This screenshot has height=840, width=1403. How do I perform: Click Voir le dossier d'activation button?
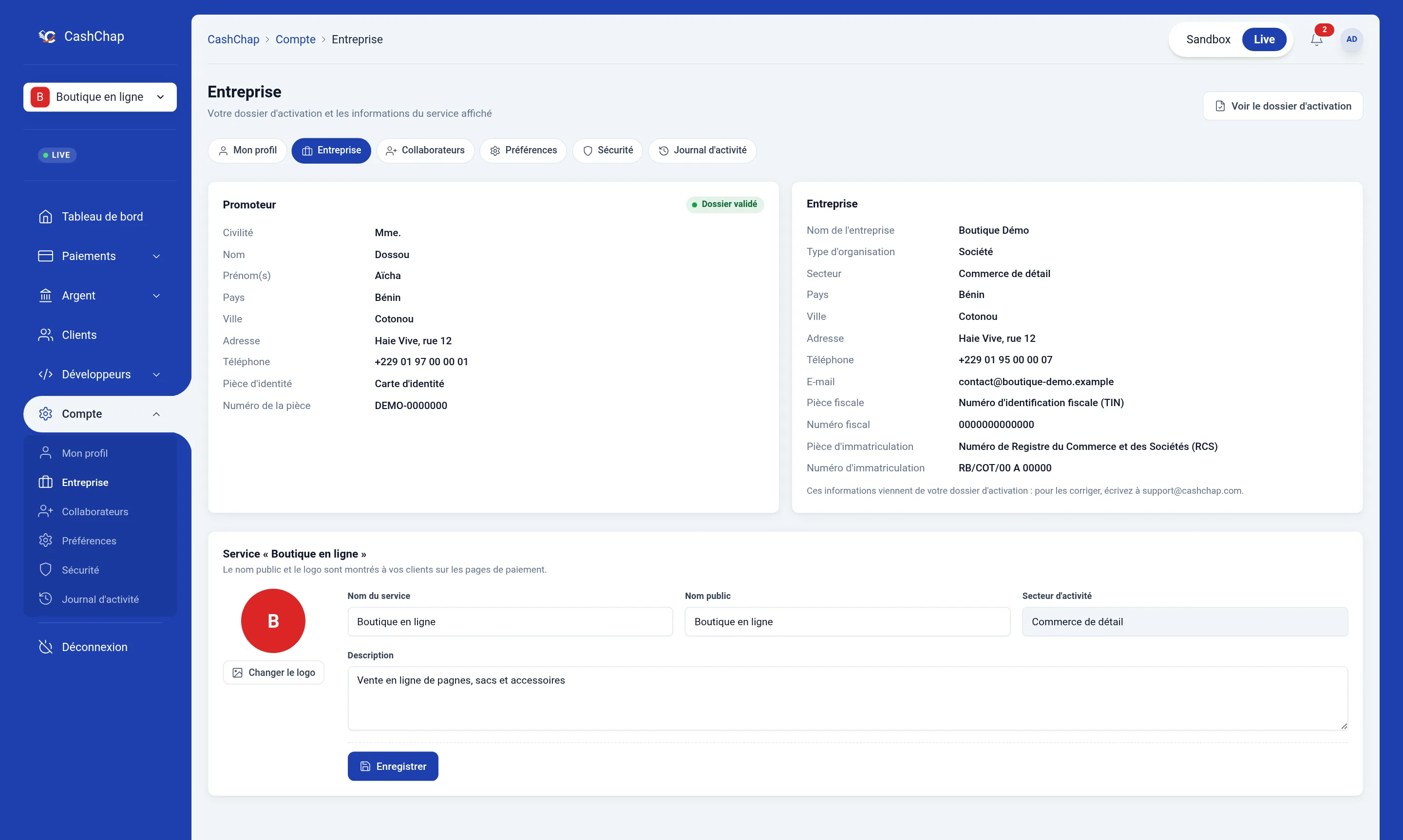tap(1282, 106)
